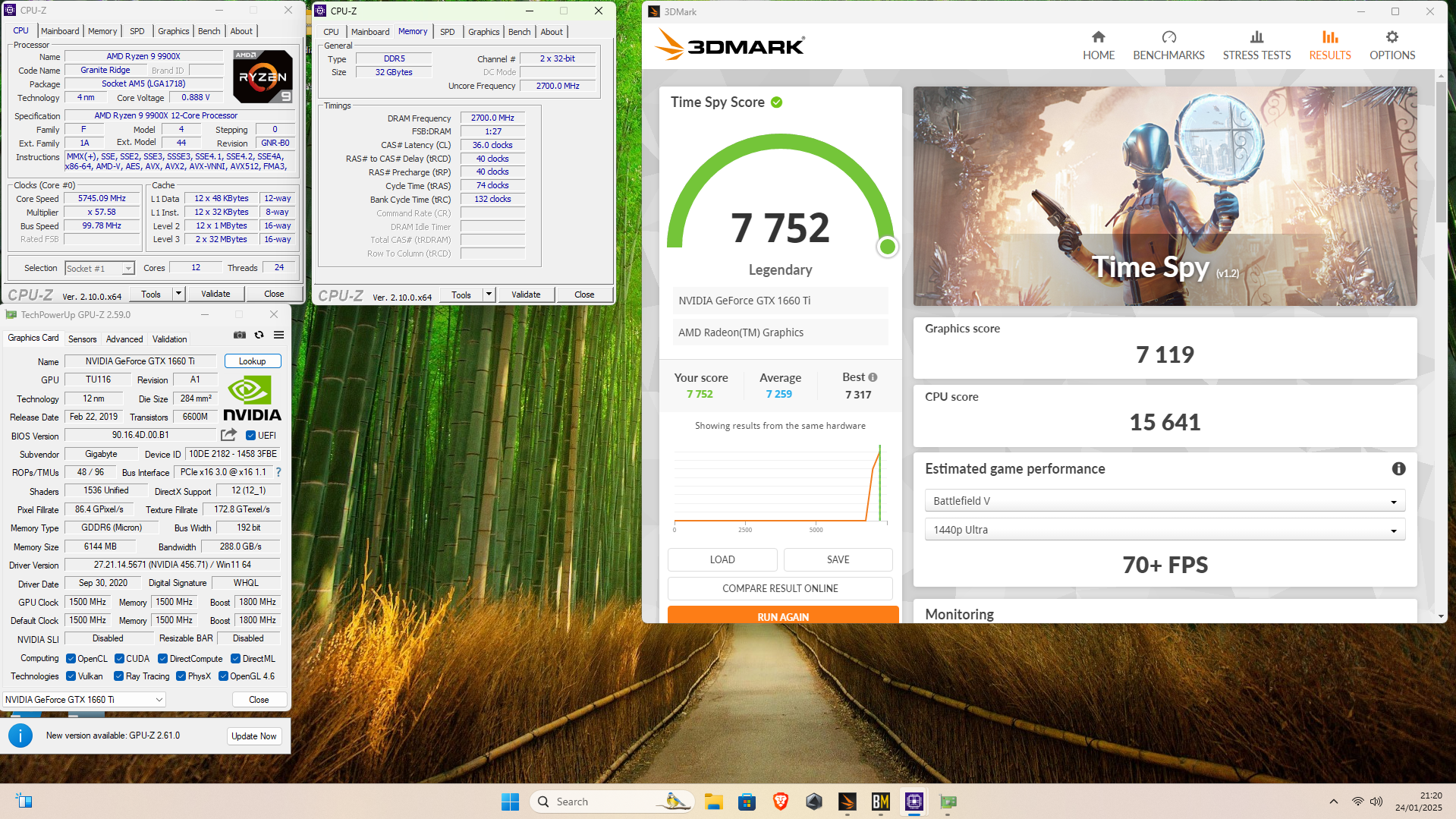Open STRESS TESTS in 3DMark
Viewport: 1456px width, 819px height.
pos(1256,46)
